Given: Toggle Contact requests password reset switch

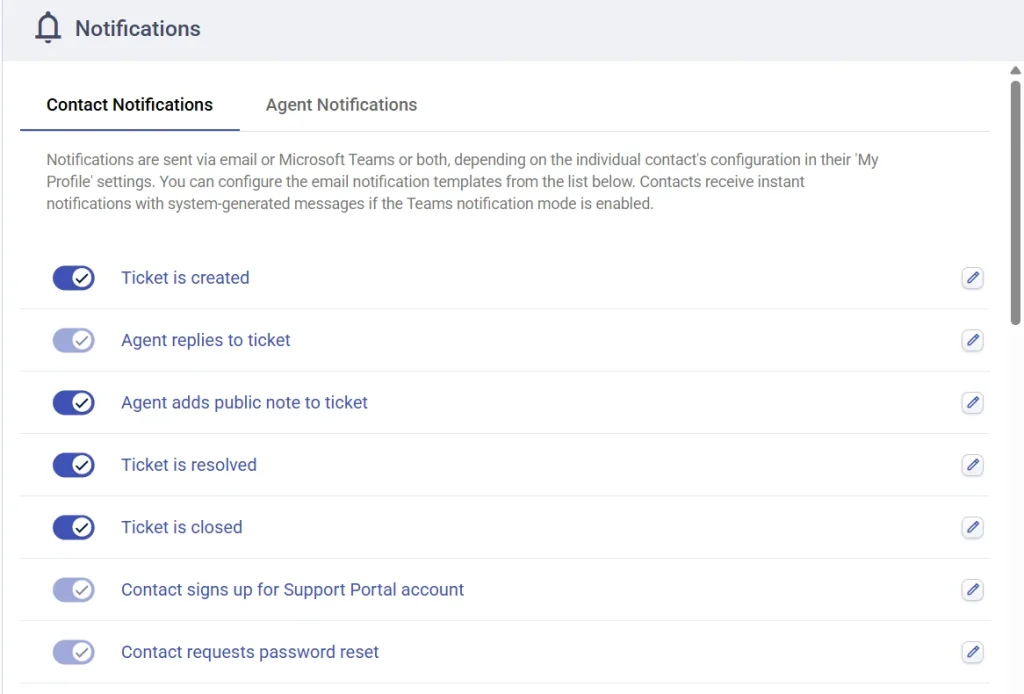Looking at the screenshot, I should coord(74,652).
